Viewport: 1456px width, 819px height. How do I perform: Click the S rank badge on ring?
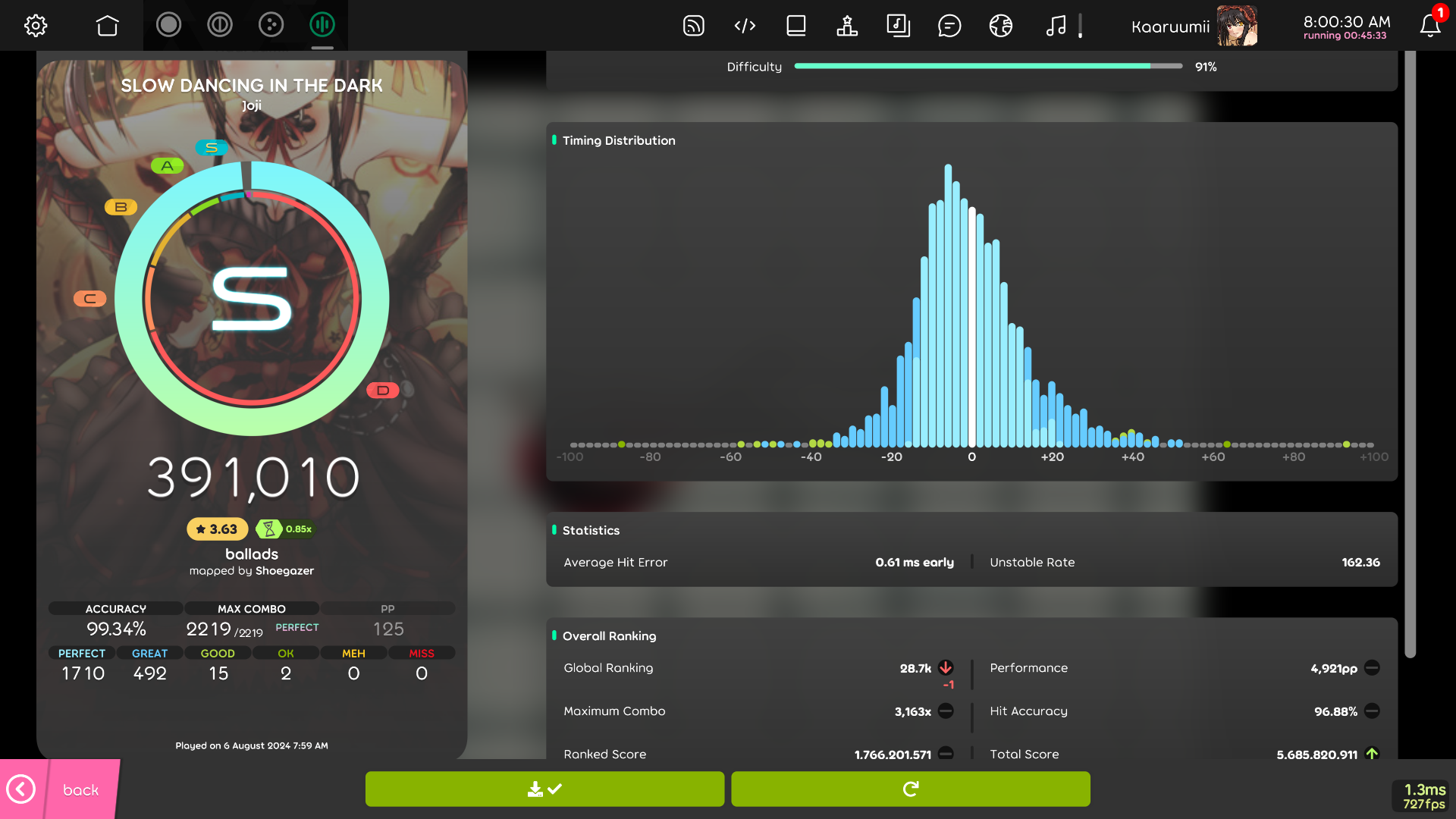(212, 148)
